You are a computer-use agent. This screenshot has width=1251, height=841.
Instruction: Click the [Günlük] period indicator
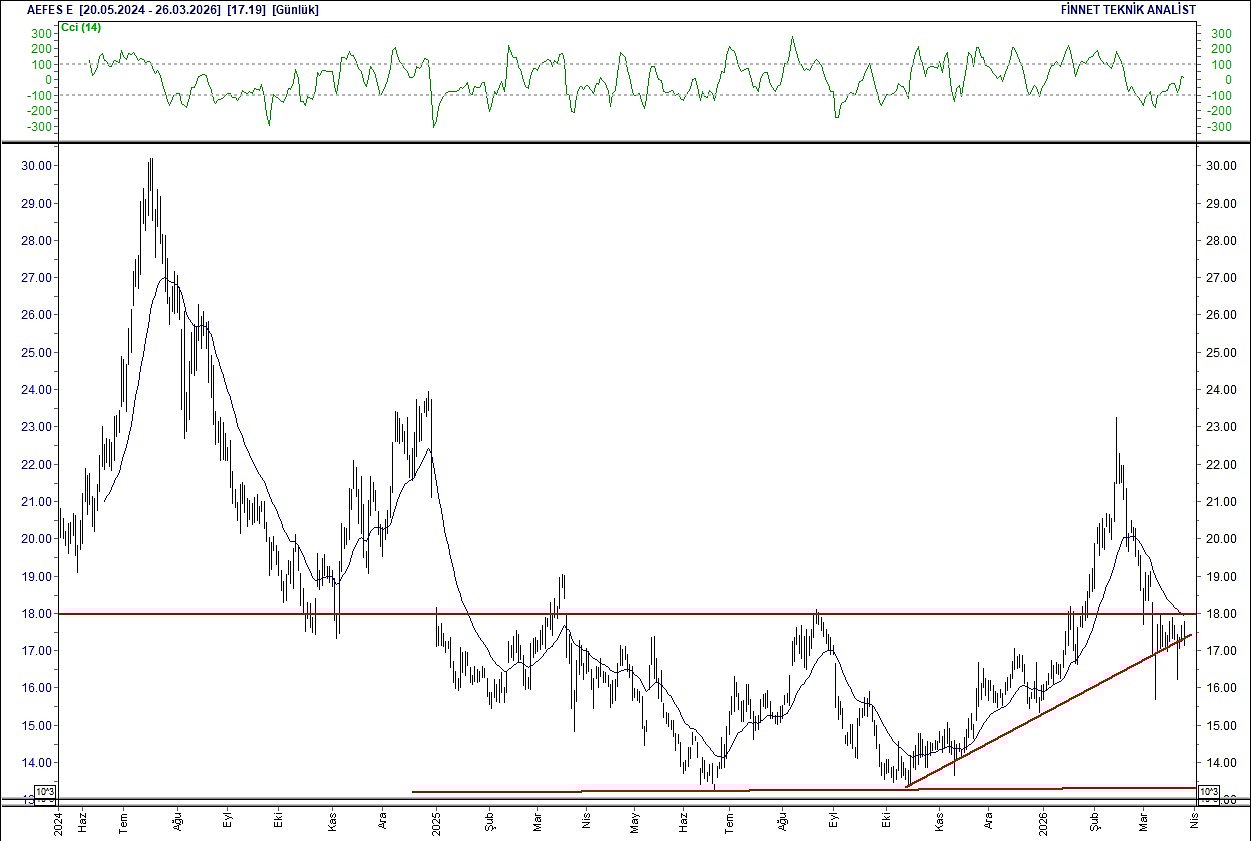[x=292, y=9]
